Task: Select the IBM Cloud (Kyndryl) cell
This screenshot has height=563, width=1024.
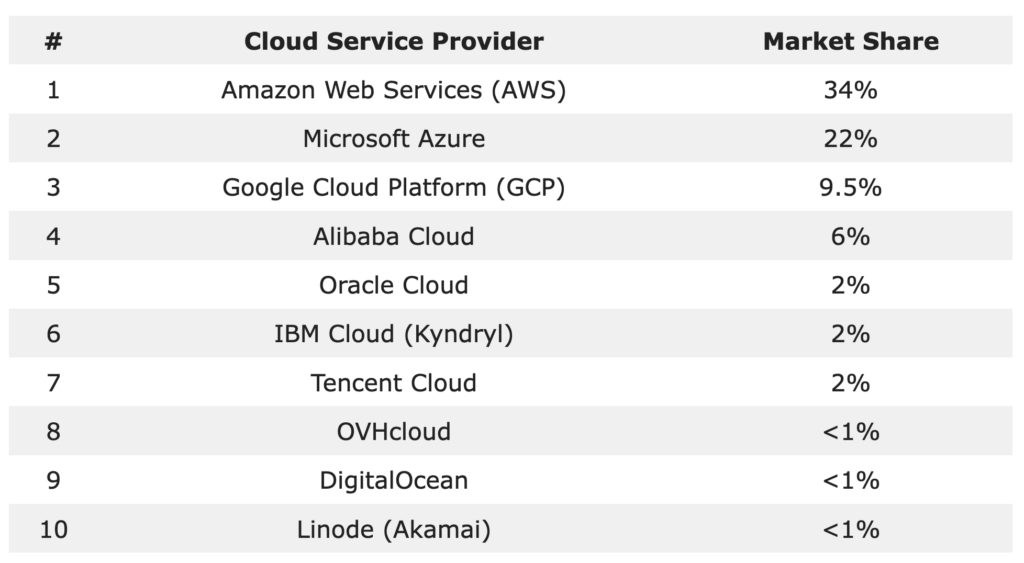Action: [x=394, y=333]
